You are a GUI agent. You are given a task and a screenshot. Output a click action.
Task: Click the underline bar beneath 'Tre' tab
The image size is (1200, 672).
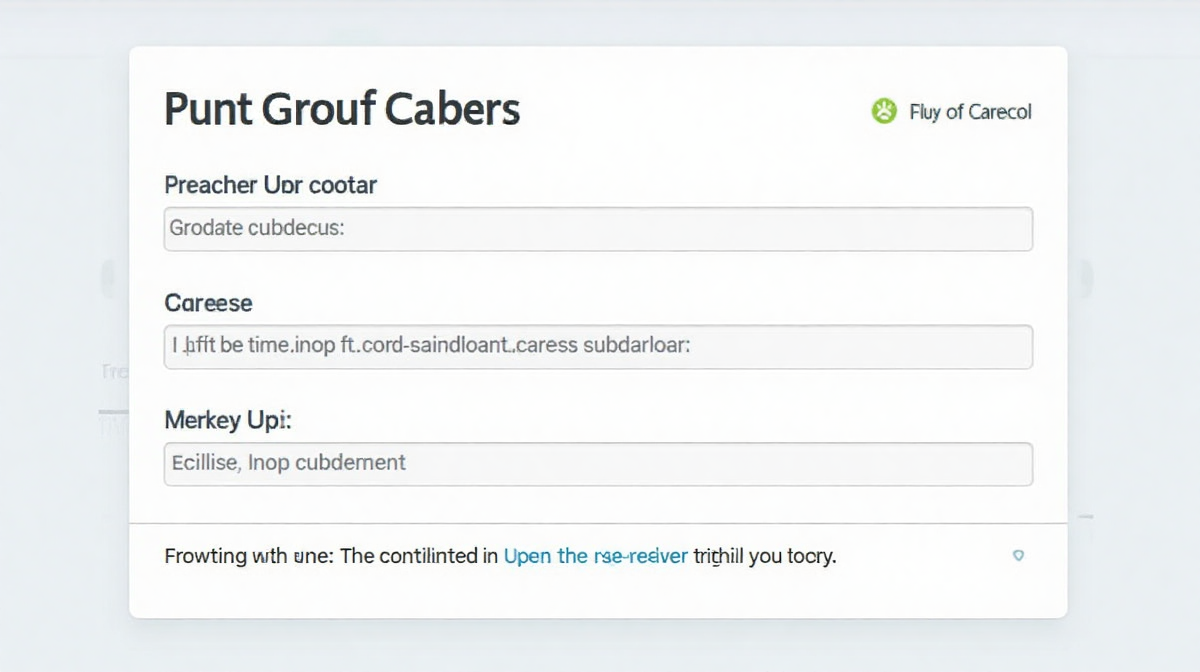coord(113,412)
